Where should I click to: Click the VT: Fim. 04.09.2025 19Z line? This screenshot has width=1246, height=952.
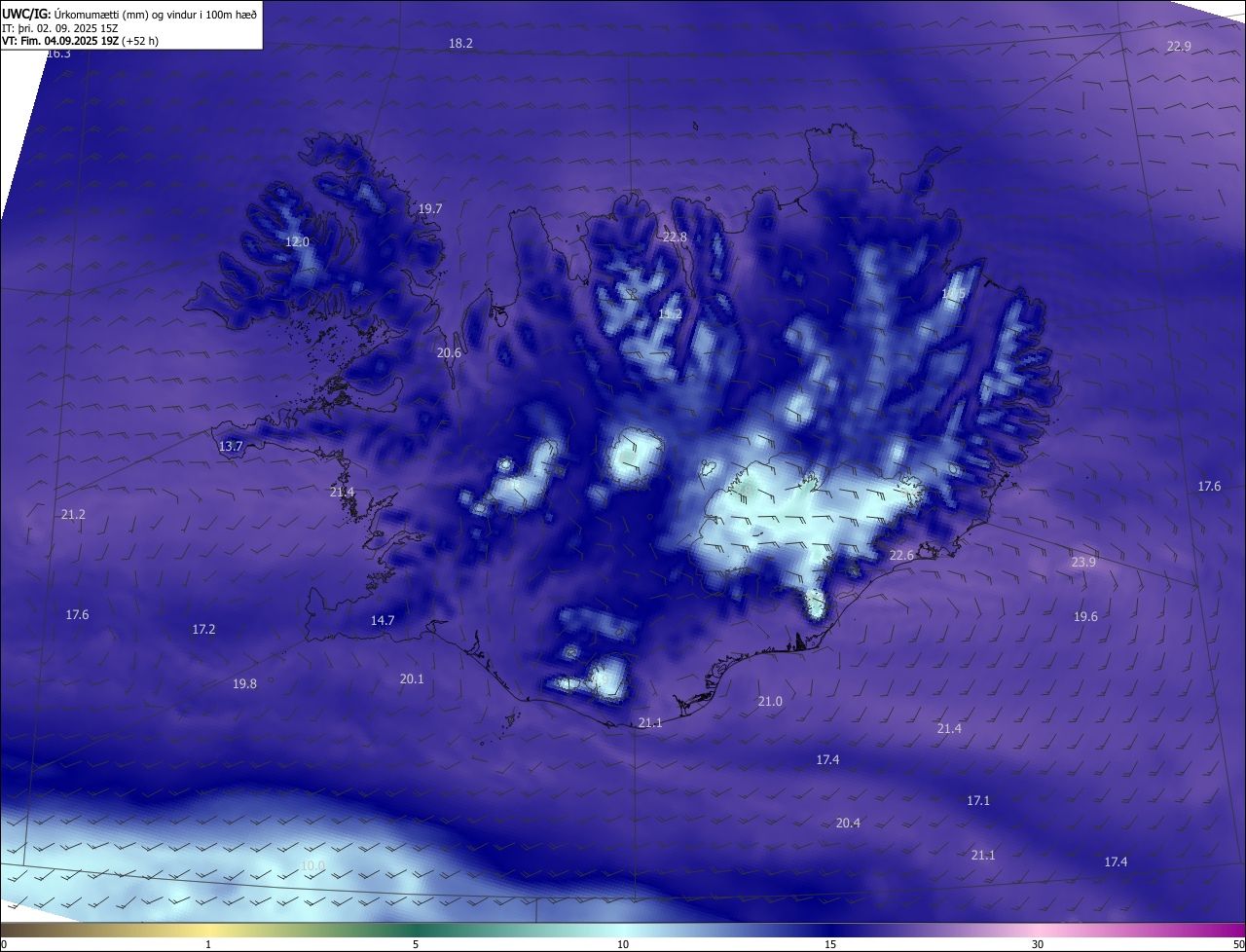tap(80, 41)
